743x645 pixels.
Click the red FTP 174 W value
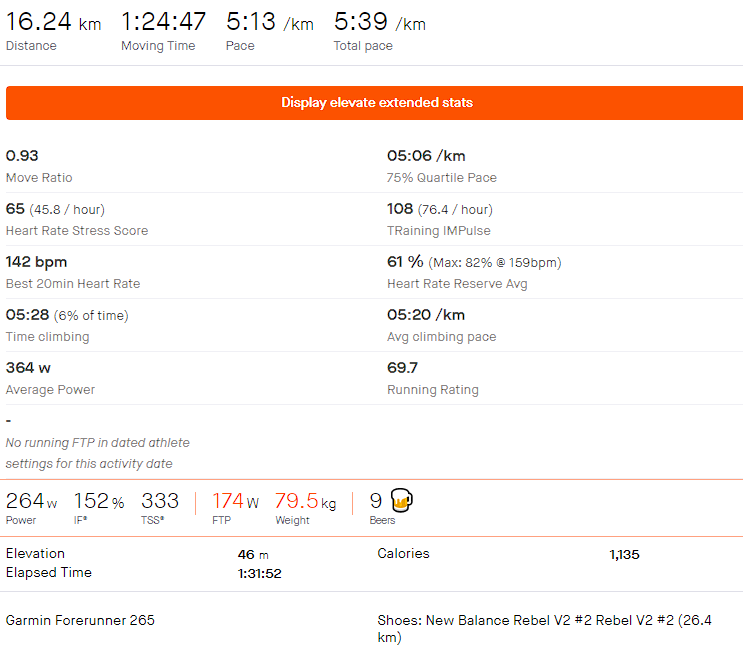pos(235,501)
